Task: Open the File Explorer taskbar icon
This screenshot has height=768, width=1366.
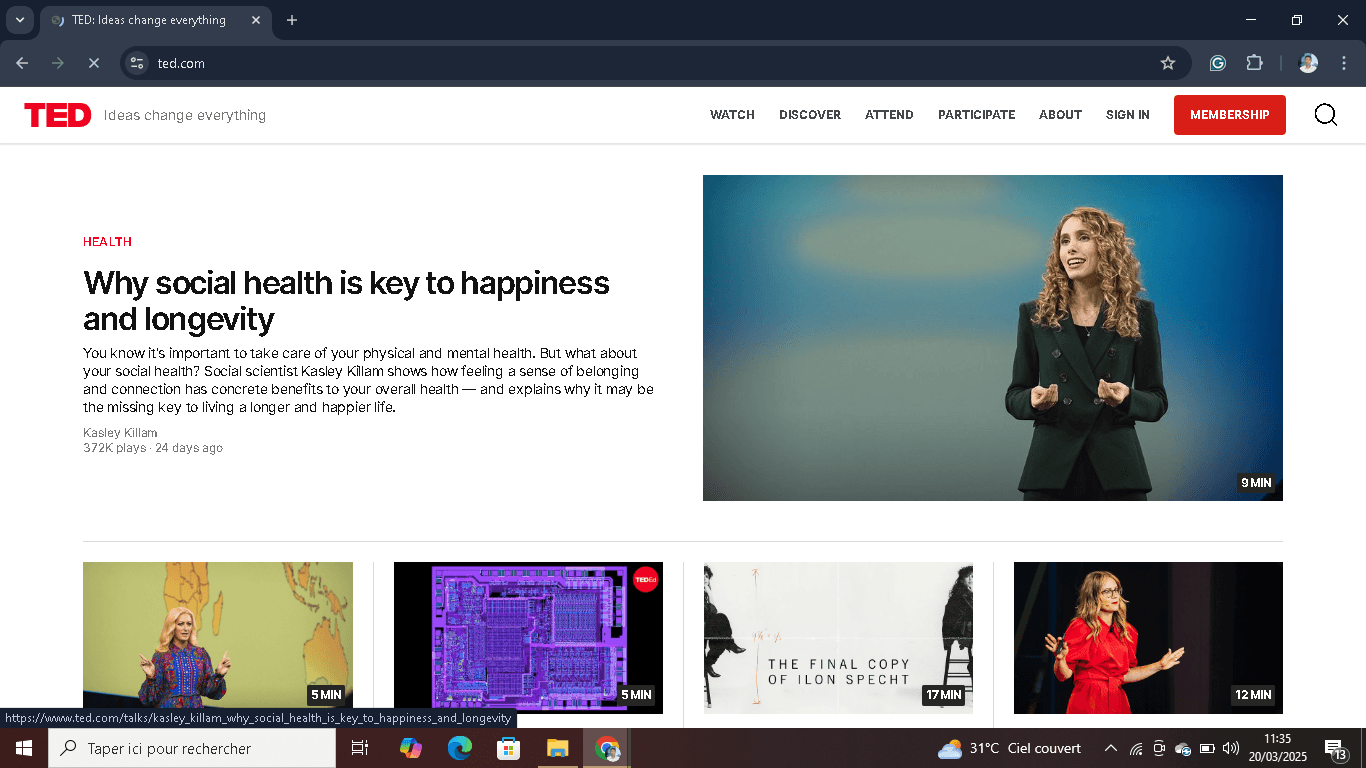Action: (557, 748)
